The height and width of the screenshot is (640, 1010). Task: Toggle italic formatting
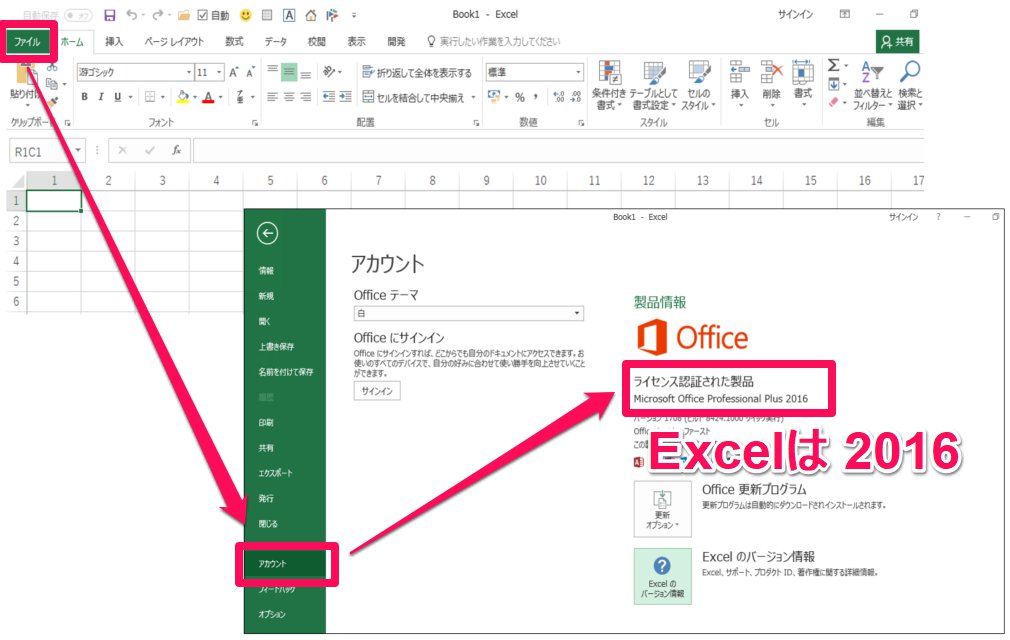[101, 97]
